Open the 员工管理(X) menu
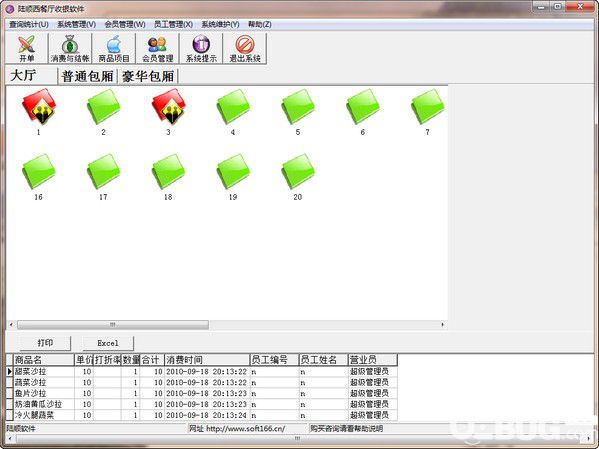The width and height of the screenshot is (599, 449). click(173, 24)
